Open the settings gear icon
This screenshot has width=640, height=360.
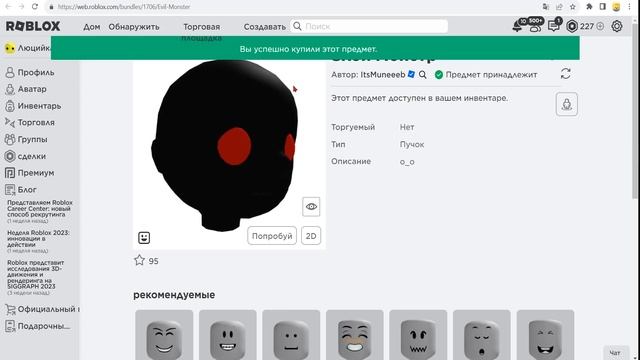(x=617, y=26)
